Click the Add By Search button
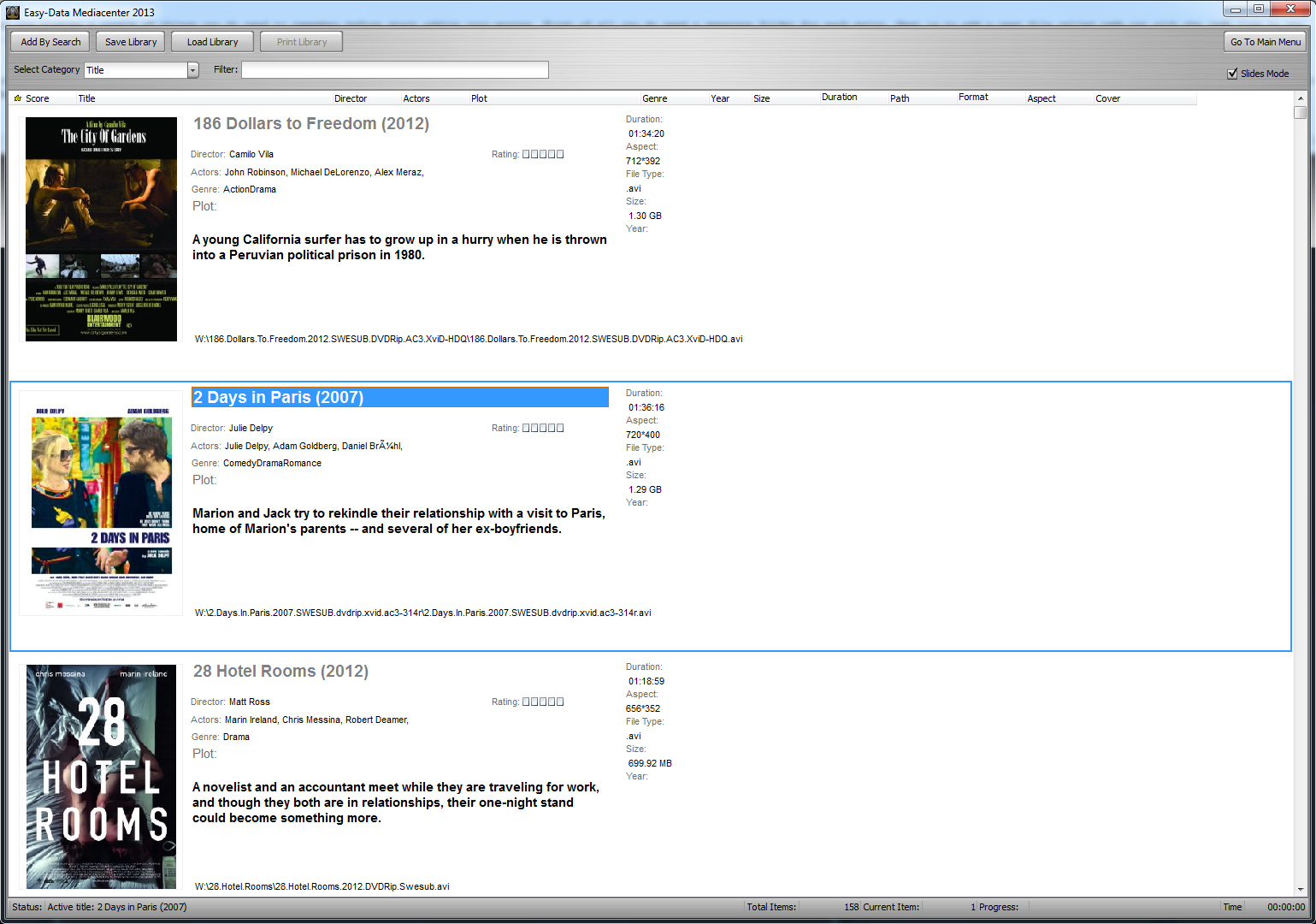Screen dimensions: 1316x924 point(50,42)
